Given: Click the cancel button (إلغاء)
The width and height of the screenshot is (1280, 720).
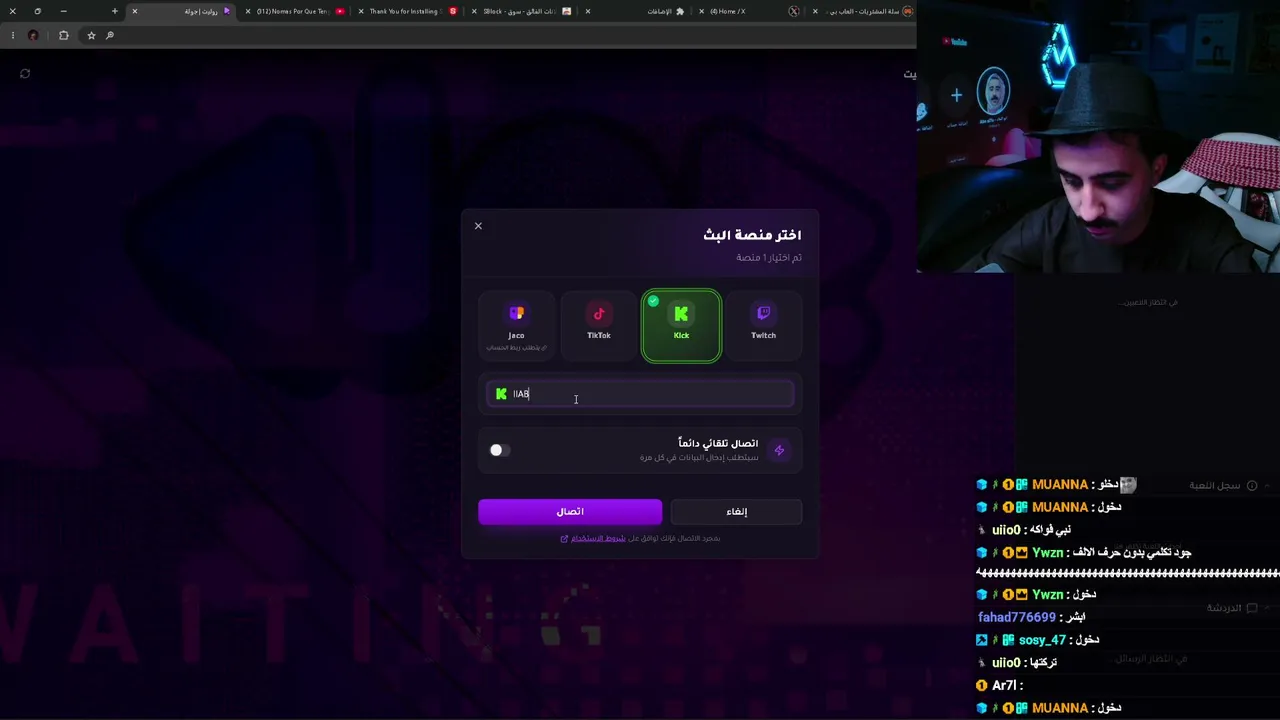Looking at the screenshot, I should click(x=736, y=511).
